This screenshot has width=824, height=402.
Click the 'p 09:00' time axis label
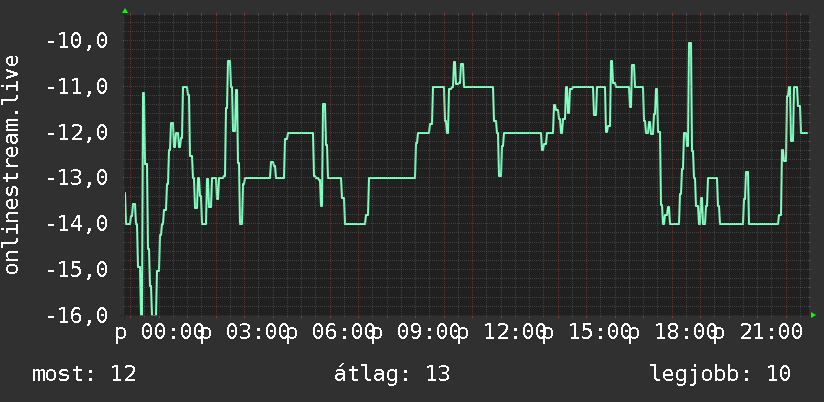coord(415,333)
